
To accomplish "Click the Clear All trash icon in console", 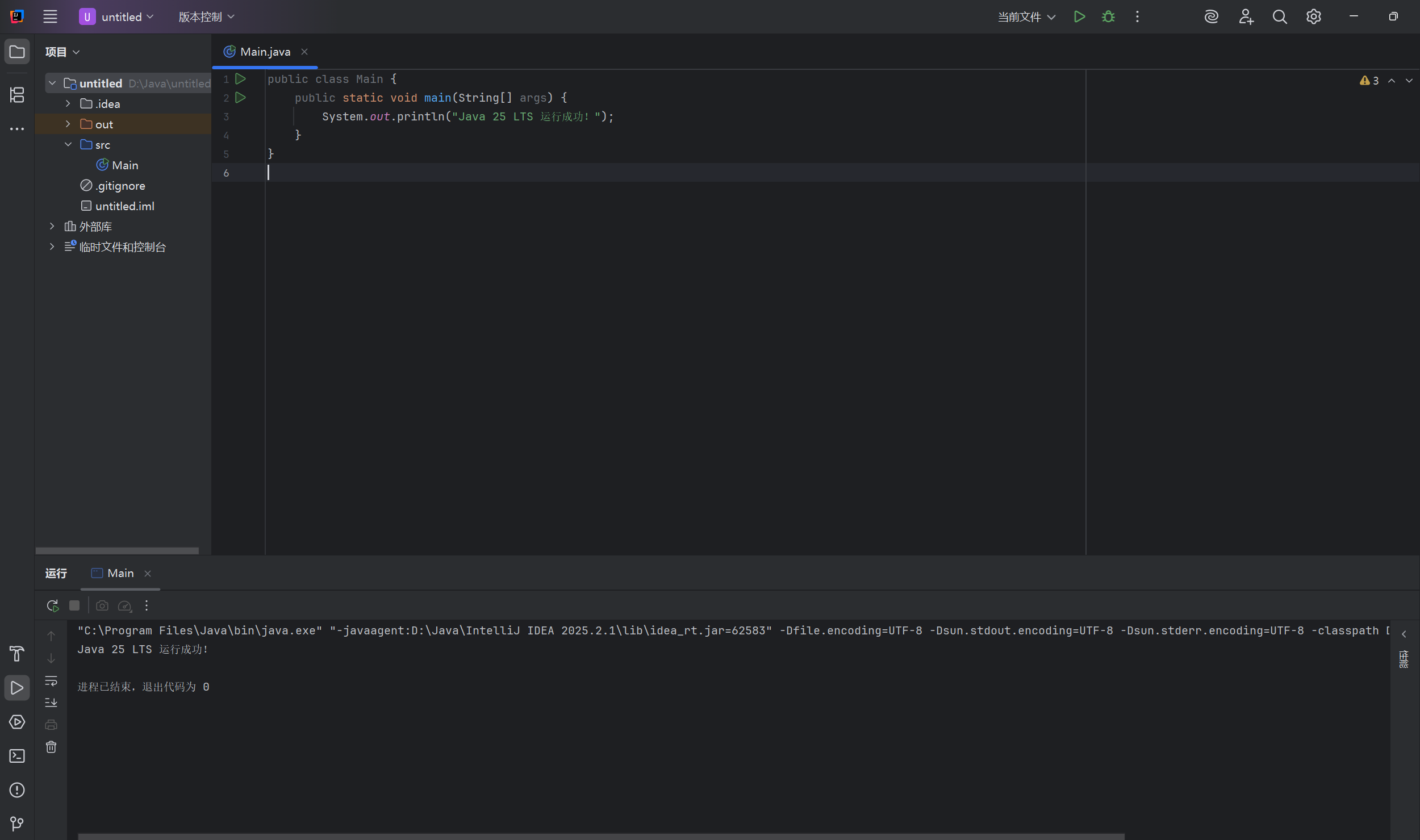I will 51,747.
